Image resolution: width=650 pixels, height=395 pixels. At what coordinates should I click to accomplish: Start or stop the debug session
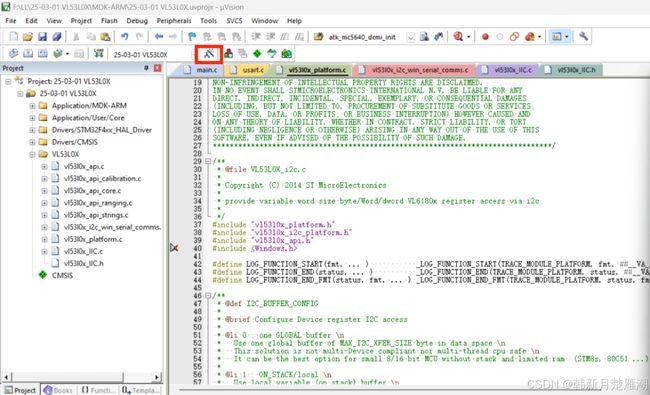(458, 36)
